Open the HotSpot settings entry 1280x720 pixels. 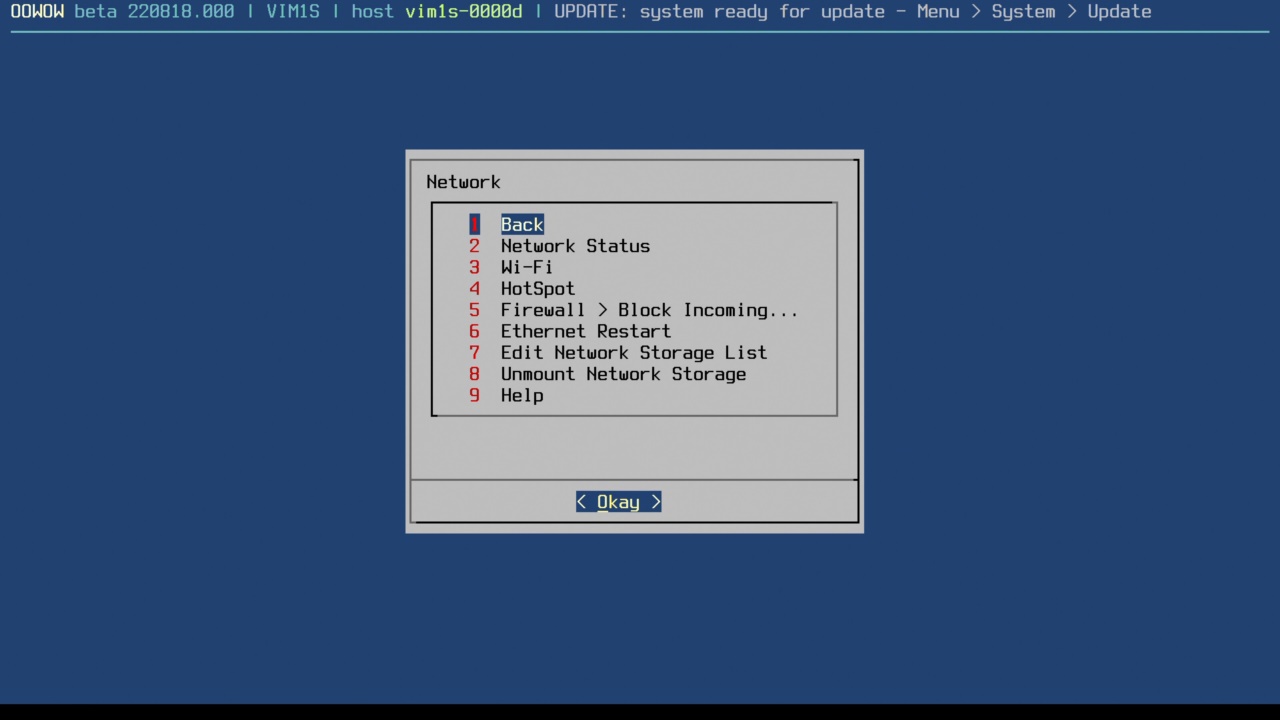tap(537, 289)
